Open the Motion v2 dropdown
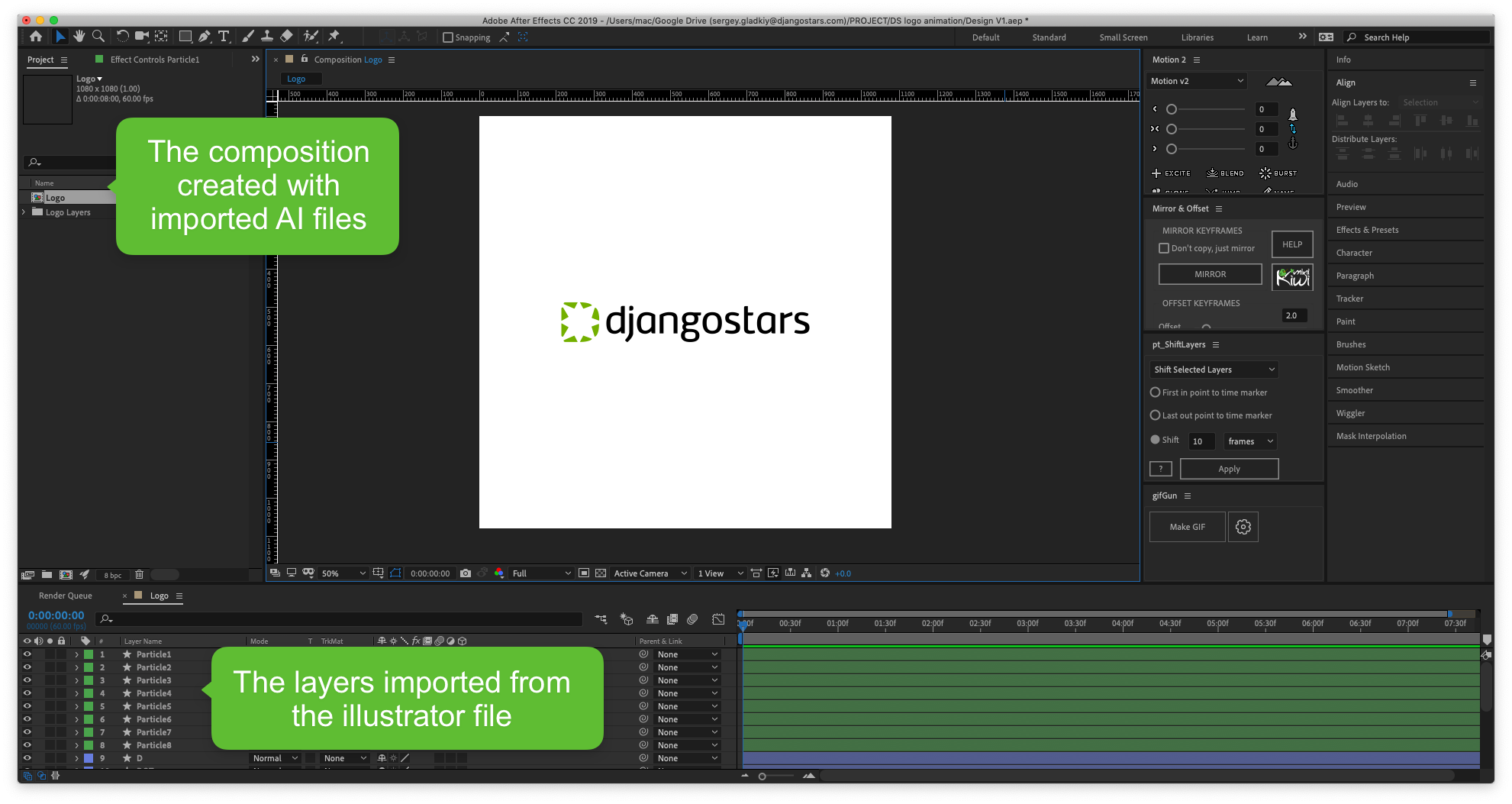The image size is (1512, 804). click(1197, 81)
